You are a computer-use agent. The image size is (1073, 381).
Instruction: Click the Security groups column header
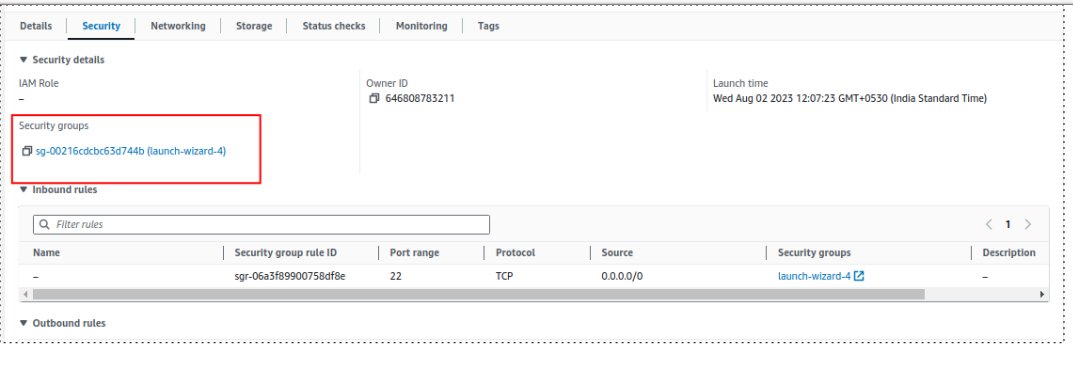tap(814, 252)
